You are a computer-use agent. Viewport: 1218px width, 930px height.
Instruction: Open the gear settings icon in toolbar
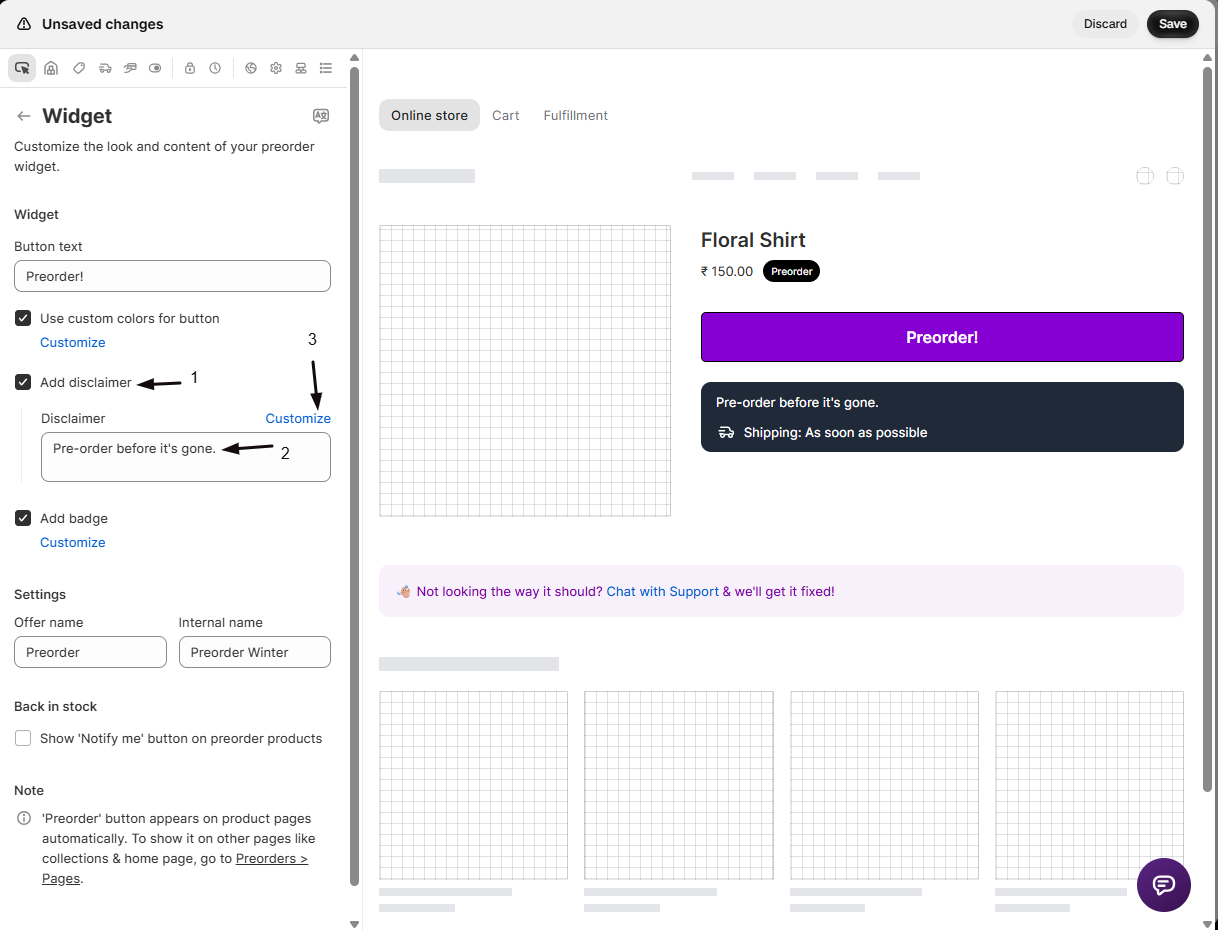(x=276, y=68)
